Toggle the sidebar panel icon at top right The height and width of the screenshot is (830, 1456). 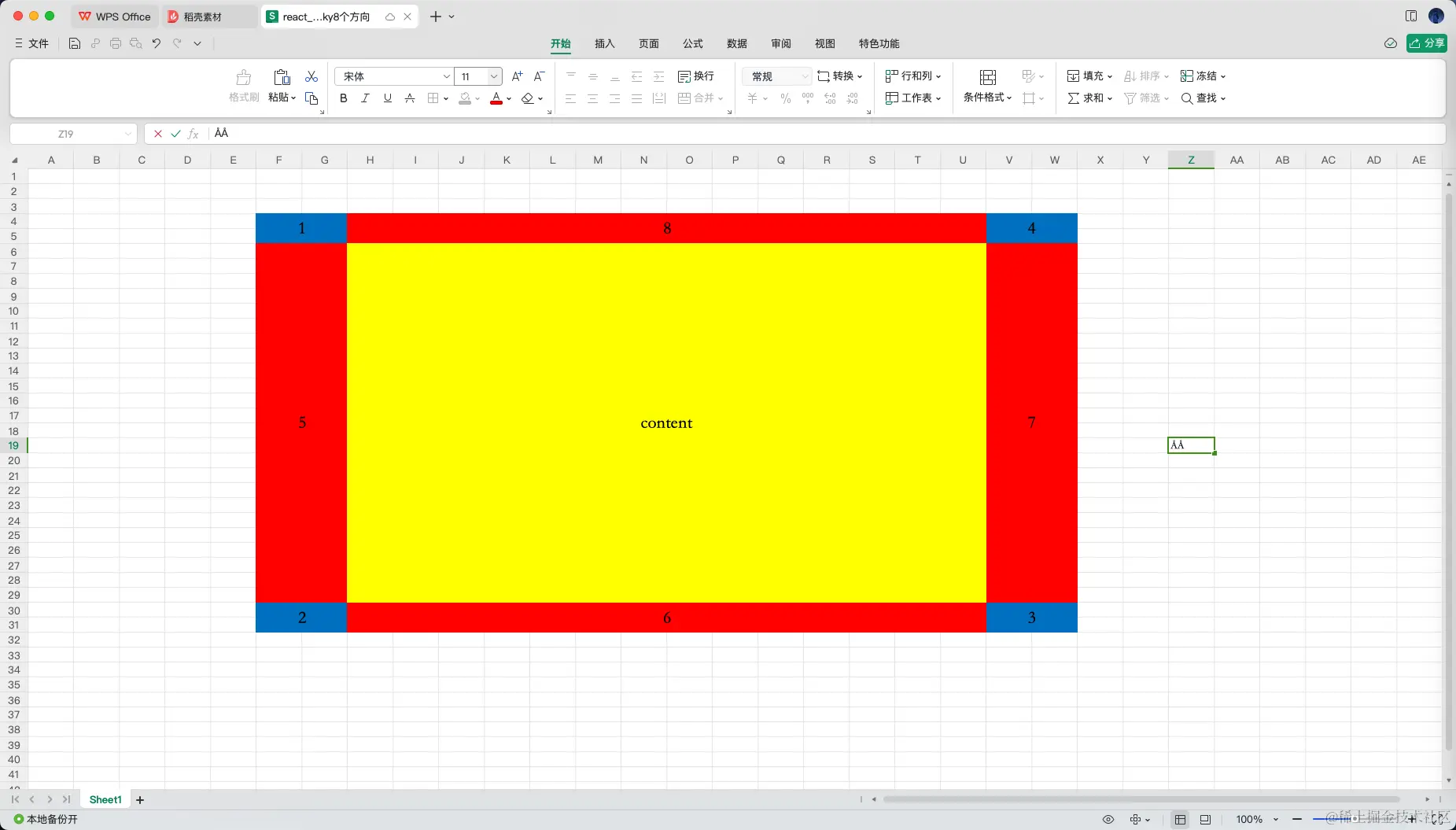(x=1411, y=16)
